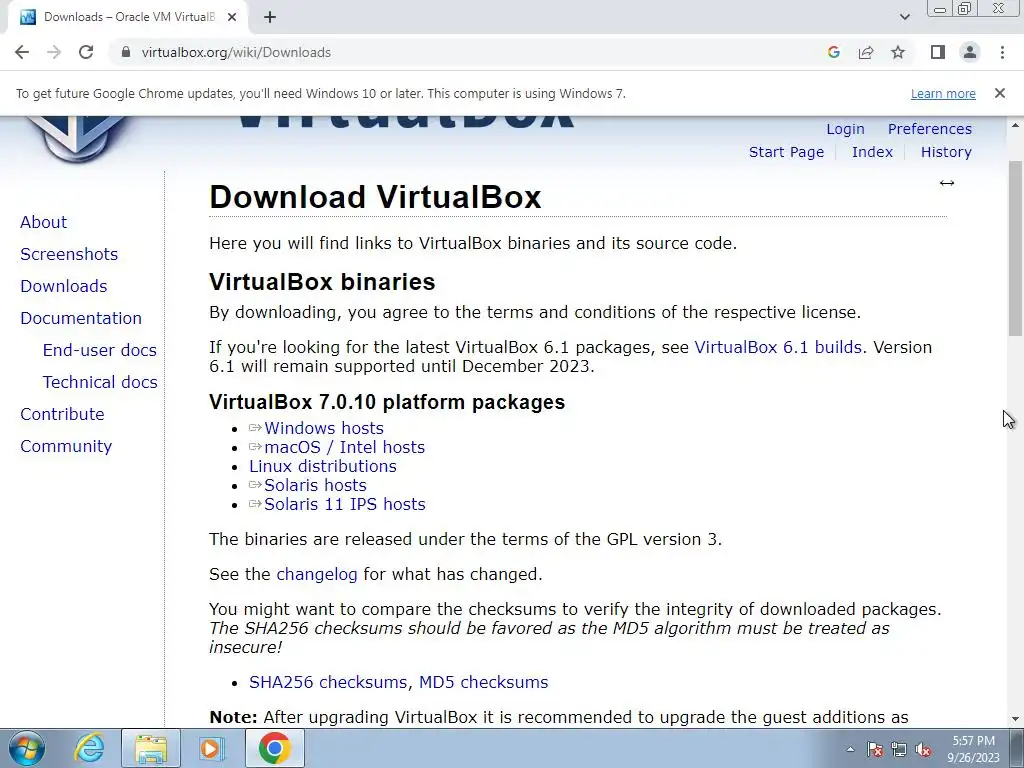Open About in the sidebar
This screenshot has height=768, width=1024.
coord(43,222)
